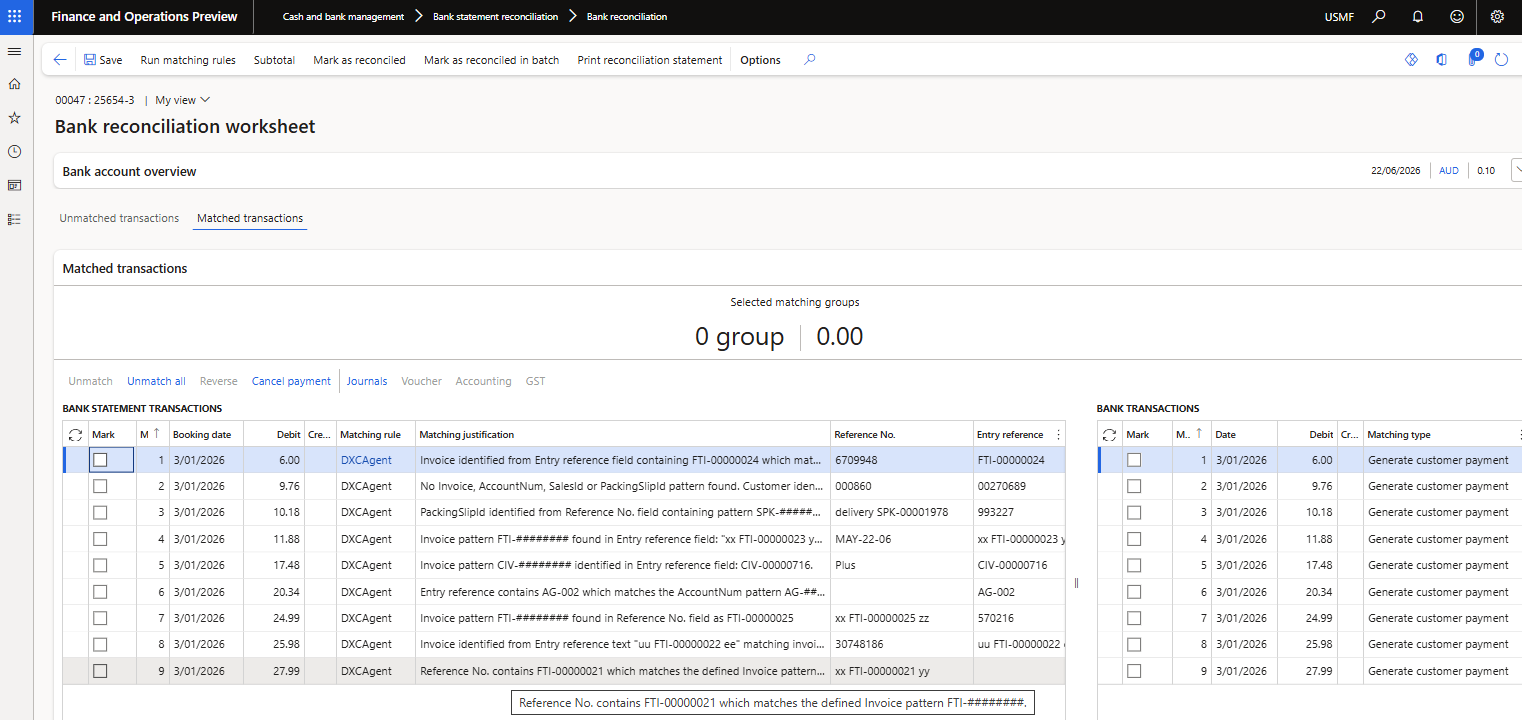1522x720 pixels.
Task: Click the Power Apps diamond icon
Action: click(x=1411, y=60)
